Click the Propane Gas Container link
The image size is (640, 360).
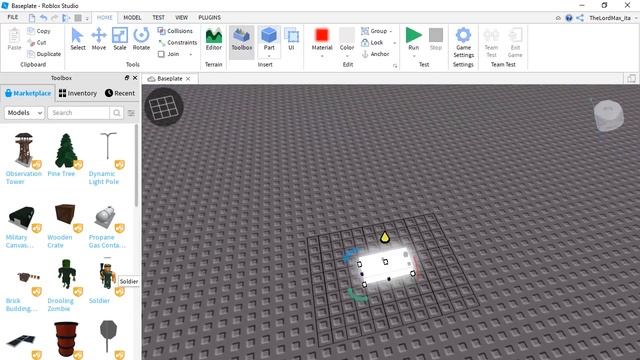click(107, 241)
